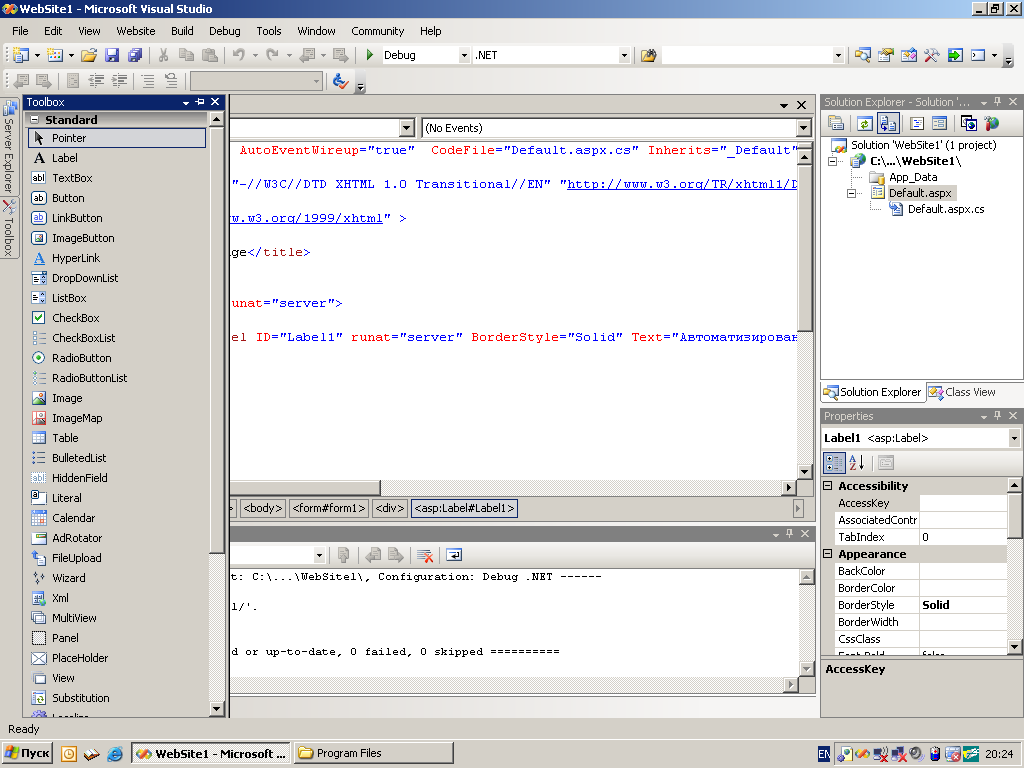Click the BackColor property value field
Viewport: 1024px width, 768px height.
tap(962, 571)
